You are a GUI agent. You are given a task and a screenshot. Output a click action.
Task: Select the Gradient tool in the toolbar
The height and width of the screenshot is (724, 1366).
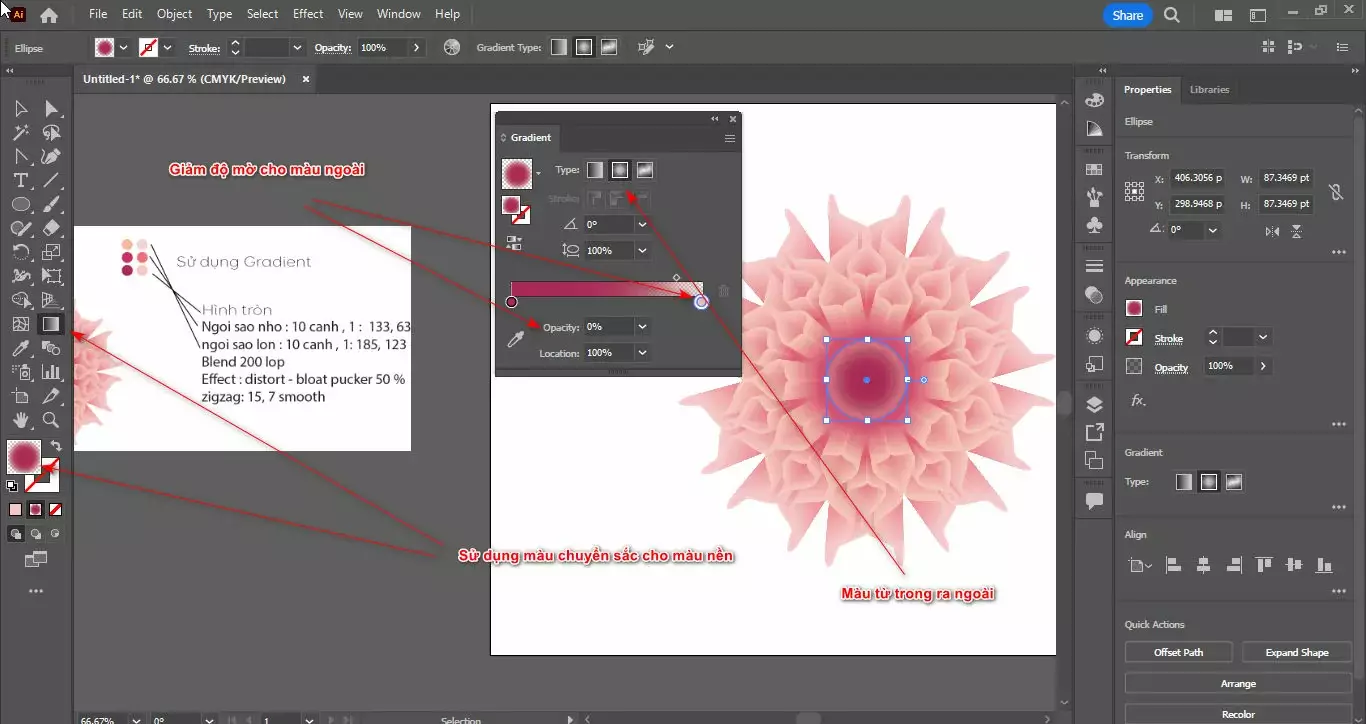(50, 324)
